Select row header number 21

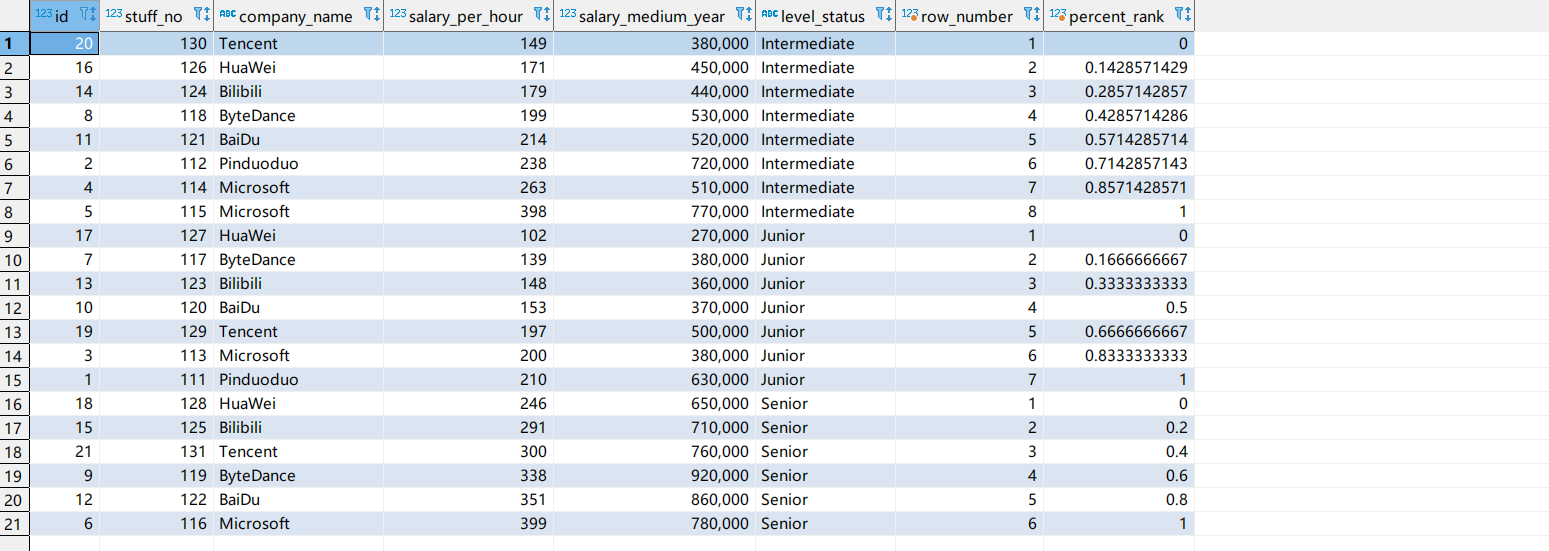click(15, 523)
